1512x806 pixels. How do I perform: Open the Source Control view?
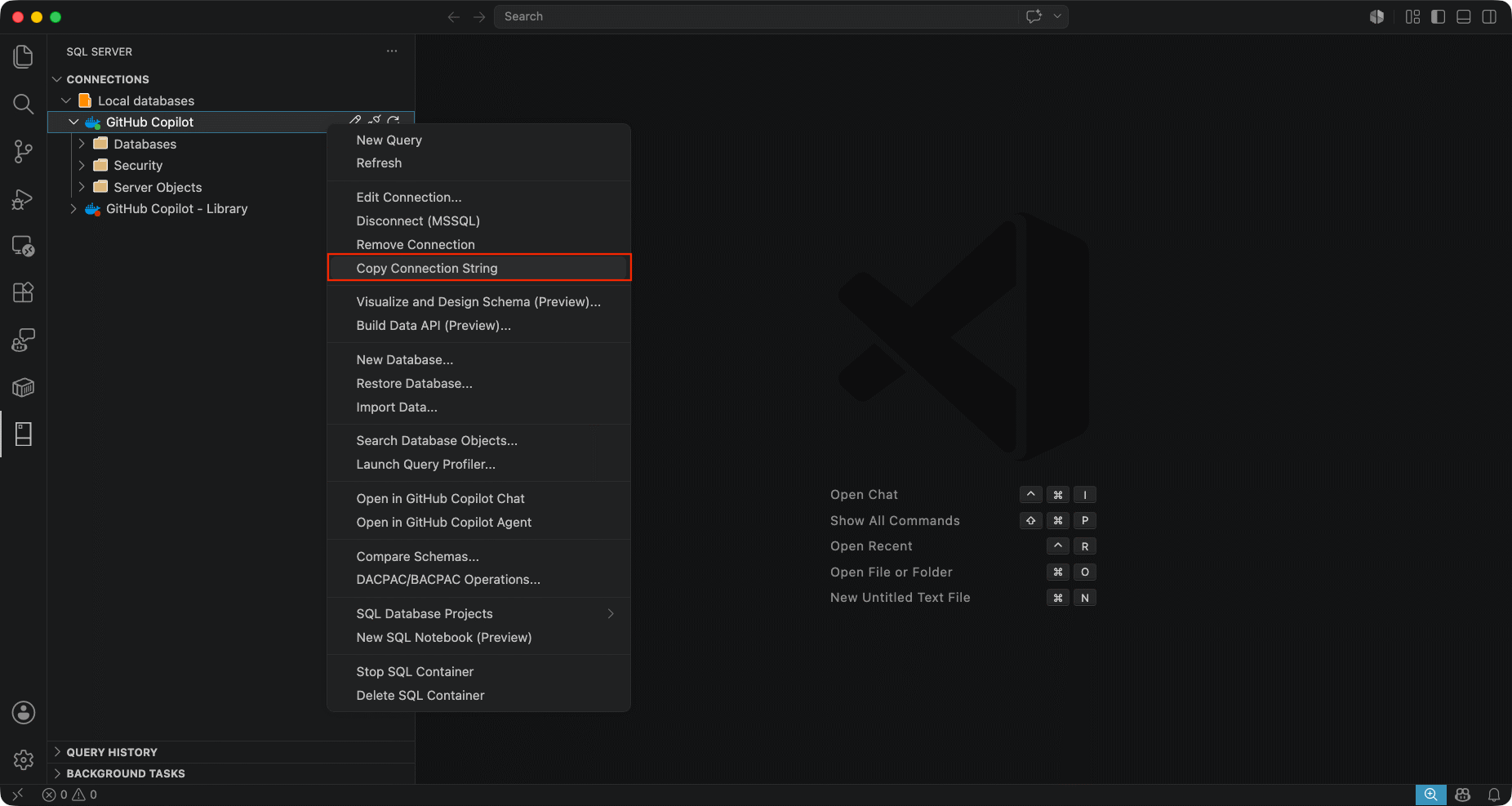[24, 151]
